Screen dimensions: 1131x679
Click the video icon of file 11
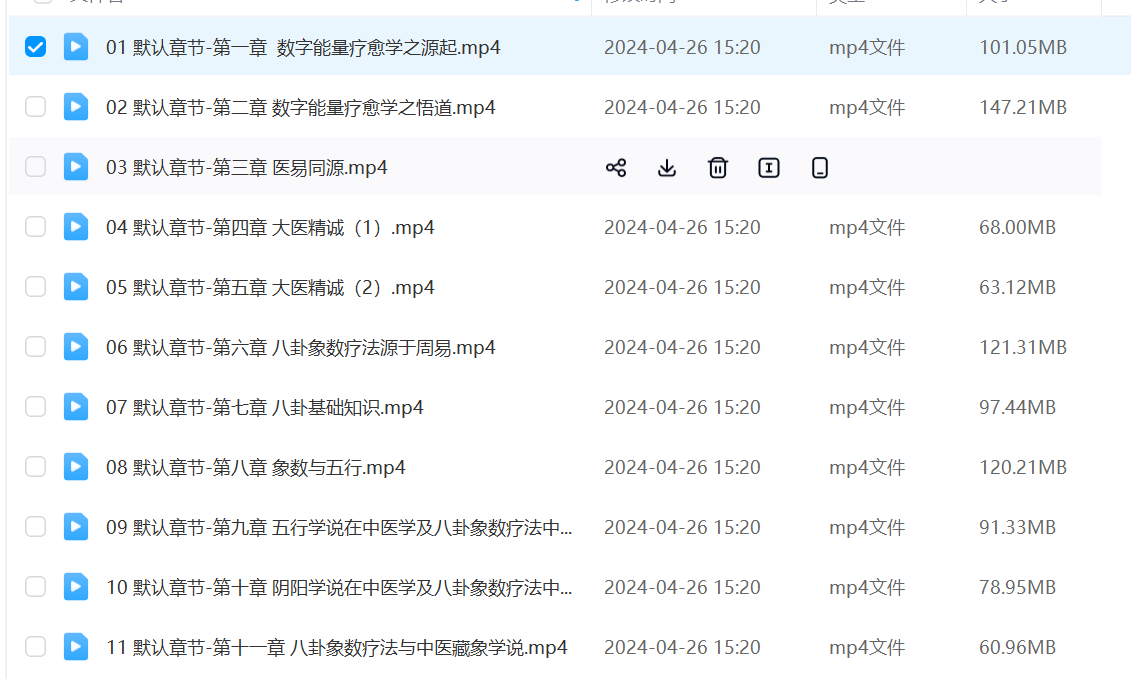coord(76,647)
